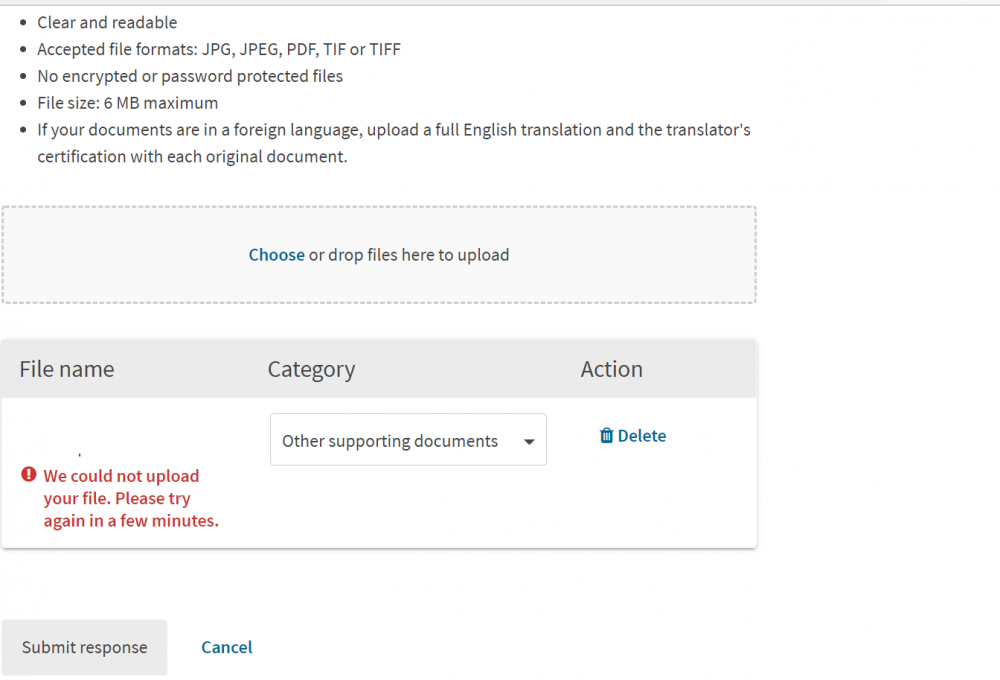Click the Delete action text
Viewport: 1000px width, 680px height.
pyautogui.click(x=642, y=436)
